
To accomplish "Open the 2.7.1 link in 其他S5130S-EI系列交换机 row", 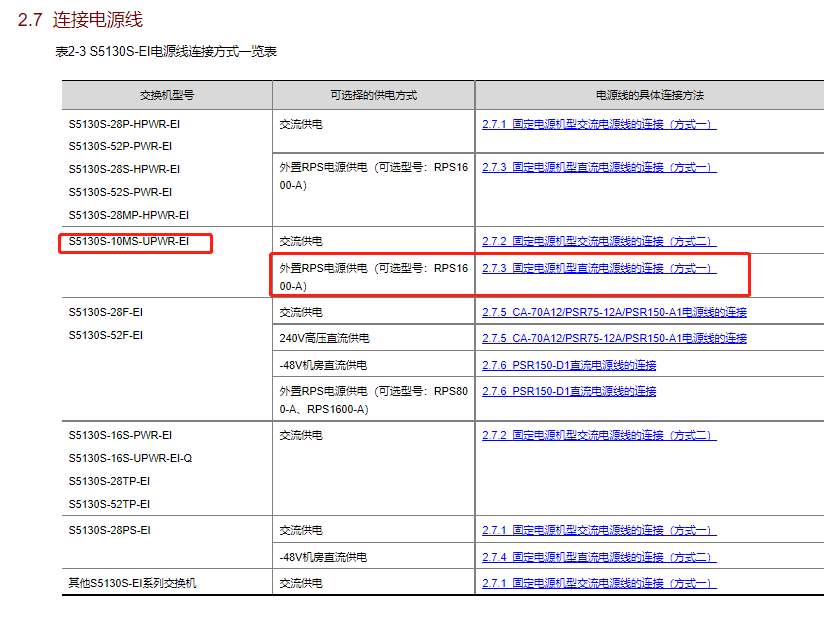I will (x=599, y=583).
